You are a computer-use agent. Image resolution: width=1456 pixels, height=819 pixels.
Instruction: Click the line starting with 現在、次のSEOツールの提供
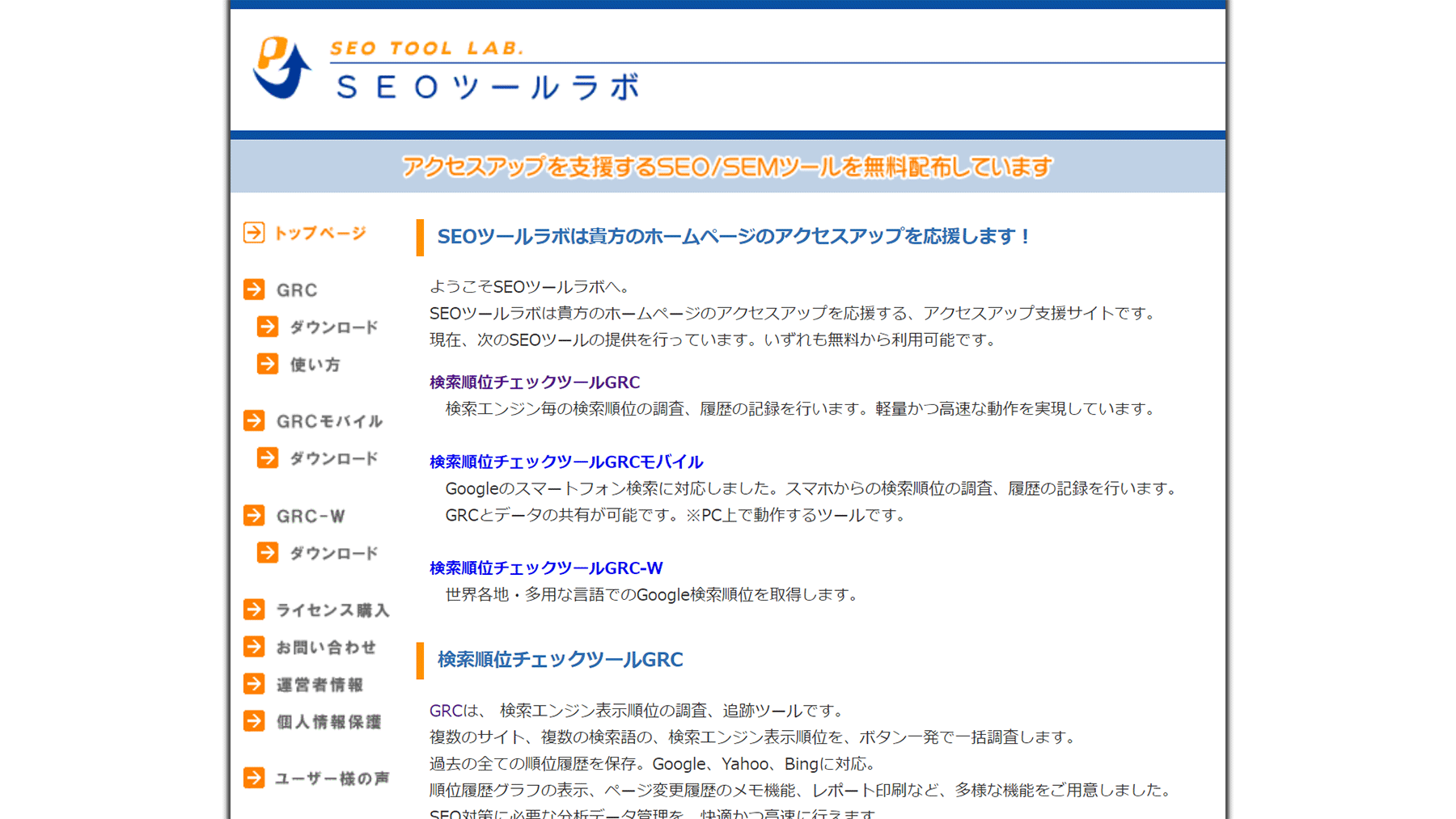coord(714,340)
